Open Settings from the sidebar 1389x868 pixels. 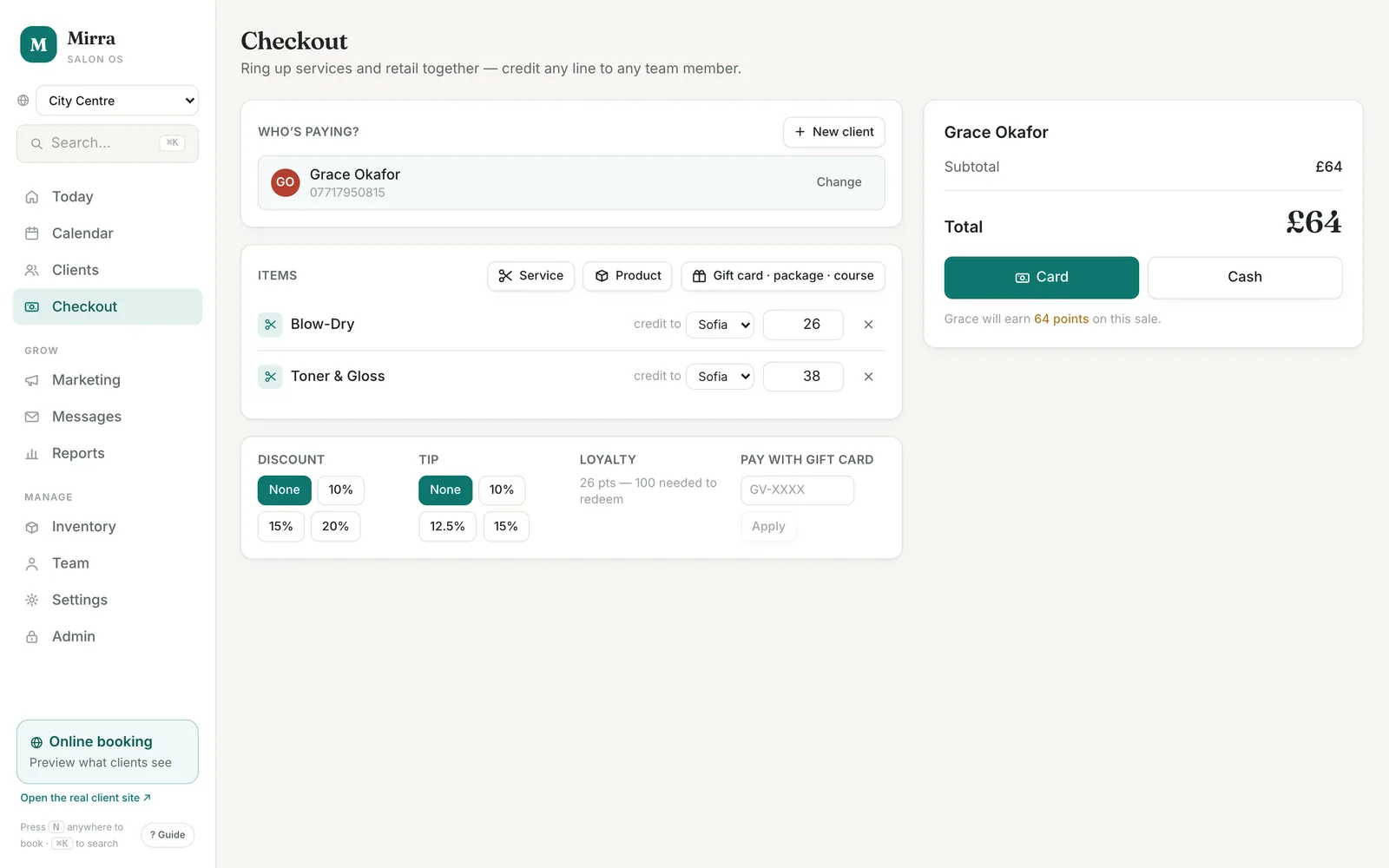108,600
